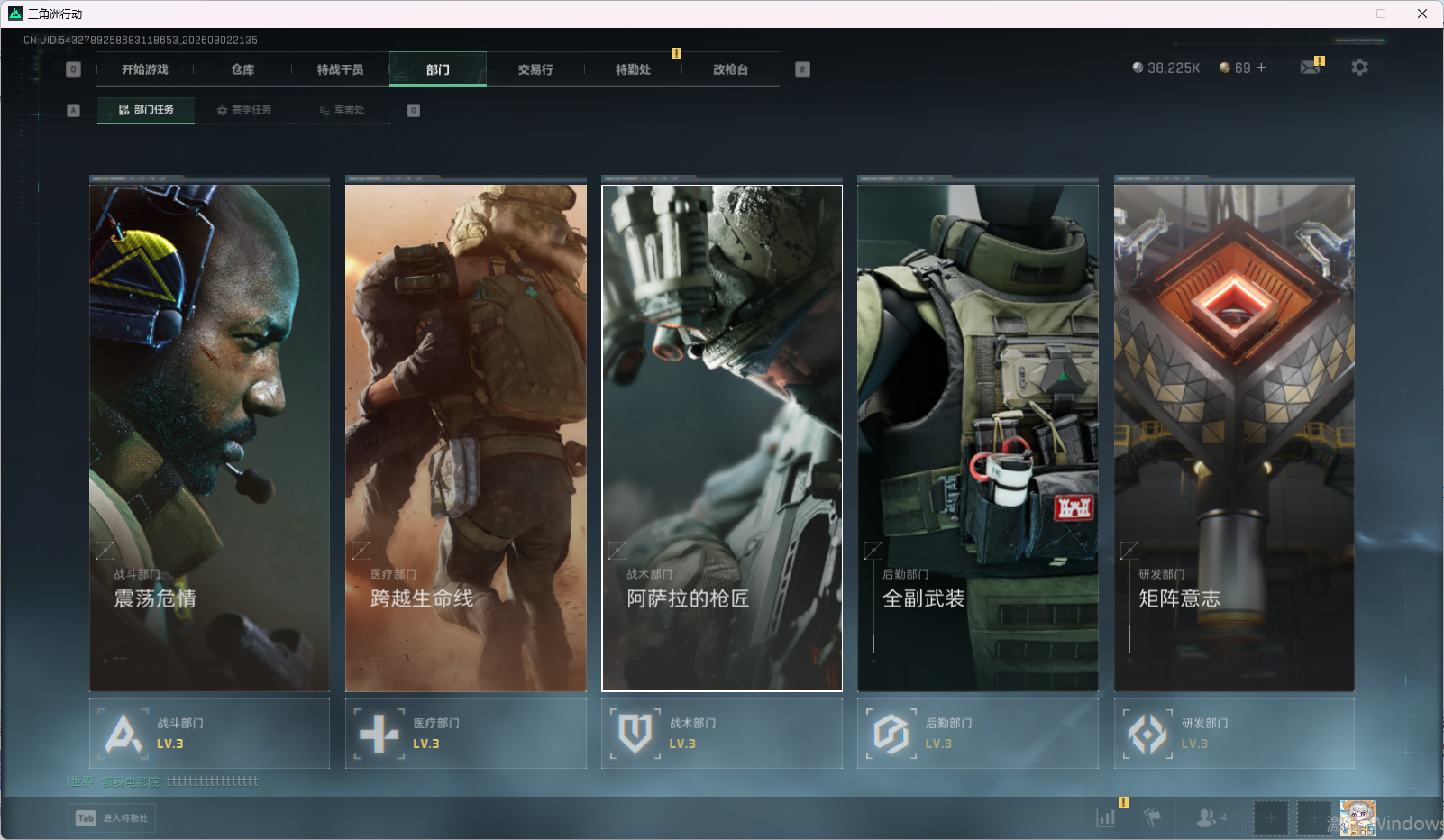Click the first empty squad slot plus
The image size is (1444, 840).
[x=1270, y=818]
